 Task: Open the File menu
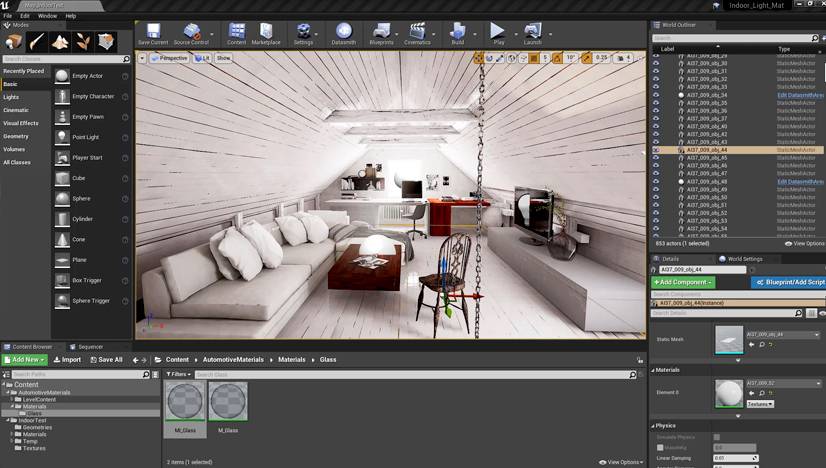(x=7, y=16)
